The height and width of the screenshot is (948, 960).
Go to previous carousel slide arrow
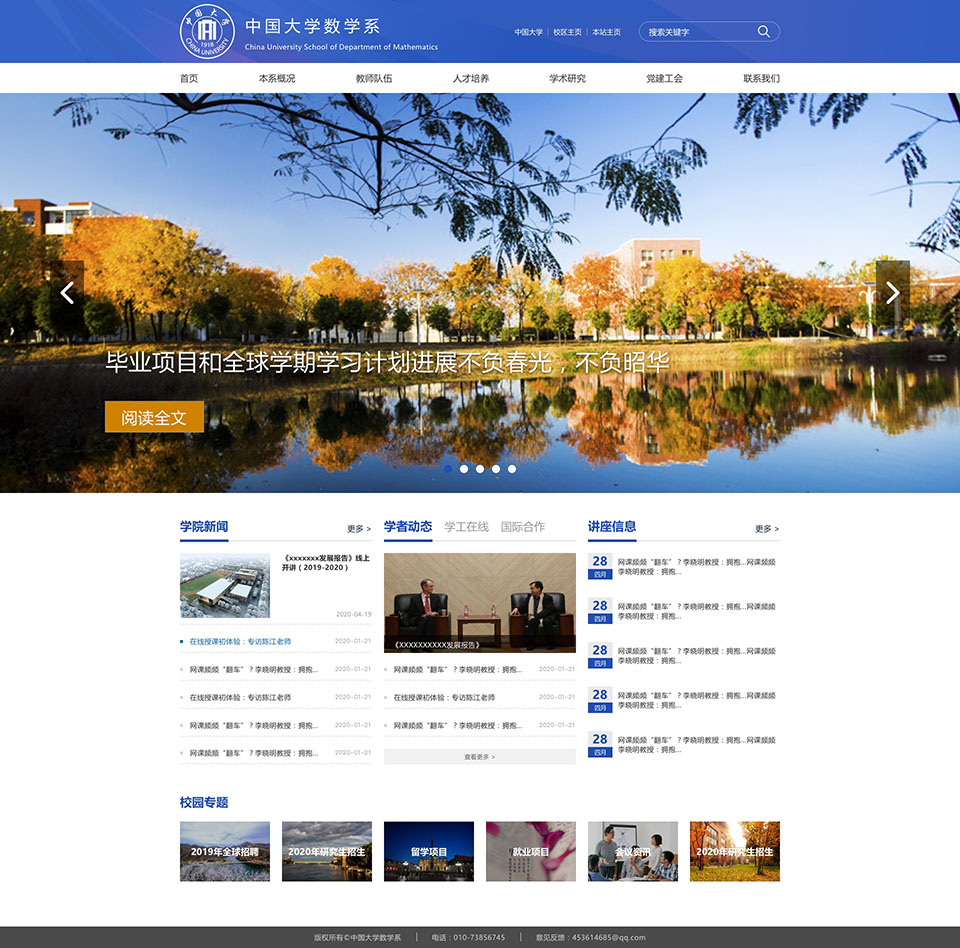(x=68, y=293)
